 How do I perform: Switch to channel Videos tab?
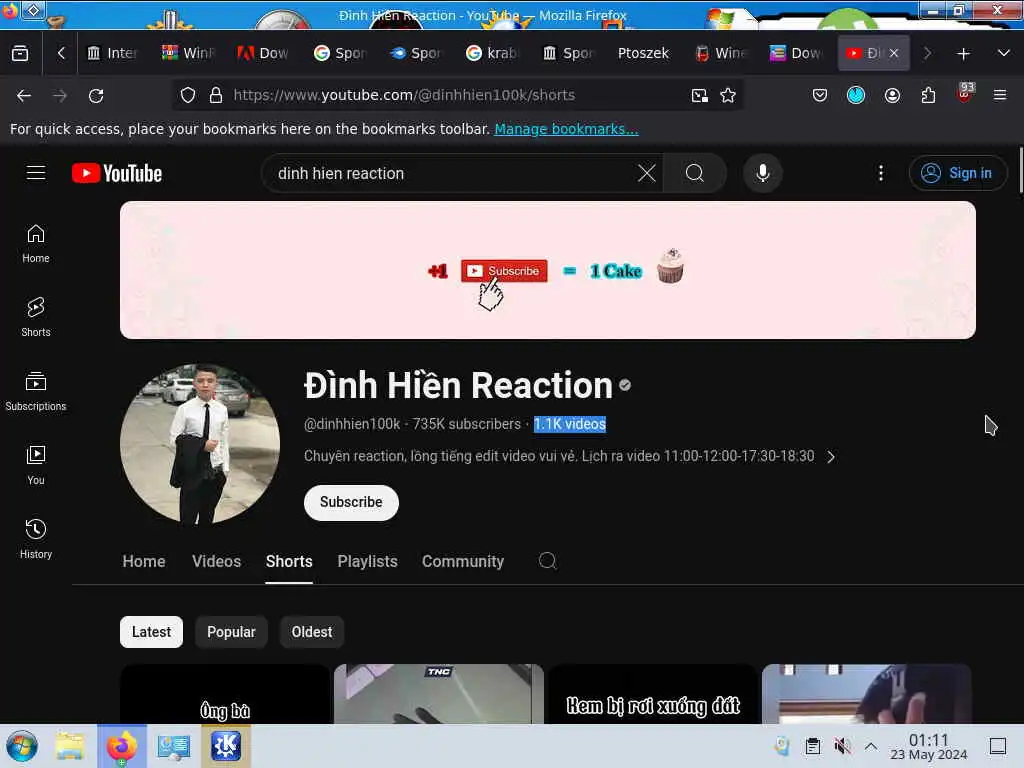point(216,561)
